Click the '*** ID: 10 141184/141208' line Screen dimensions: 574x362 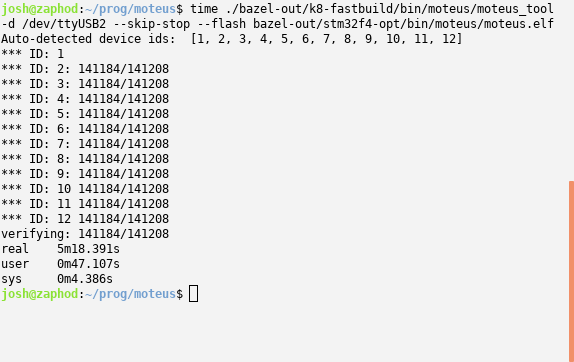coord(85,189)
